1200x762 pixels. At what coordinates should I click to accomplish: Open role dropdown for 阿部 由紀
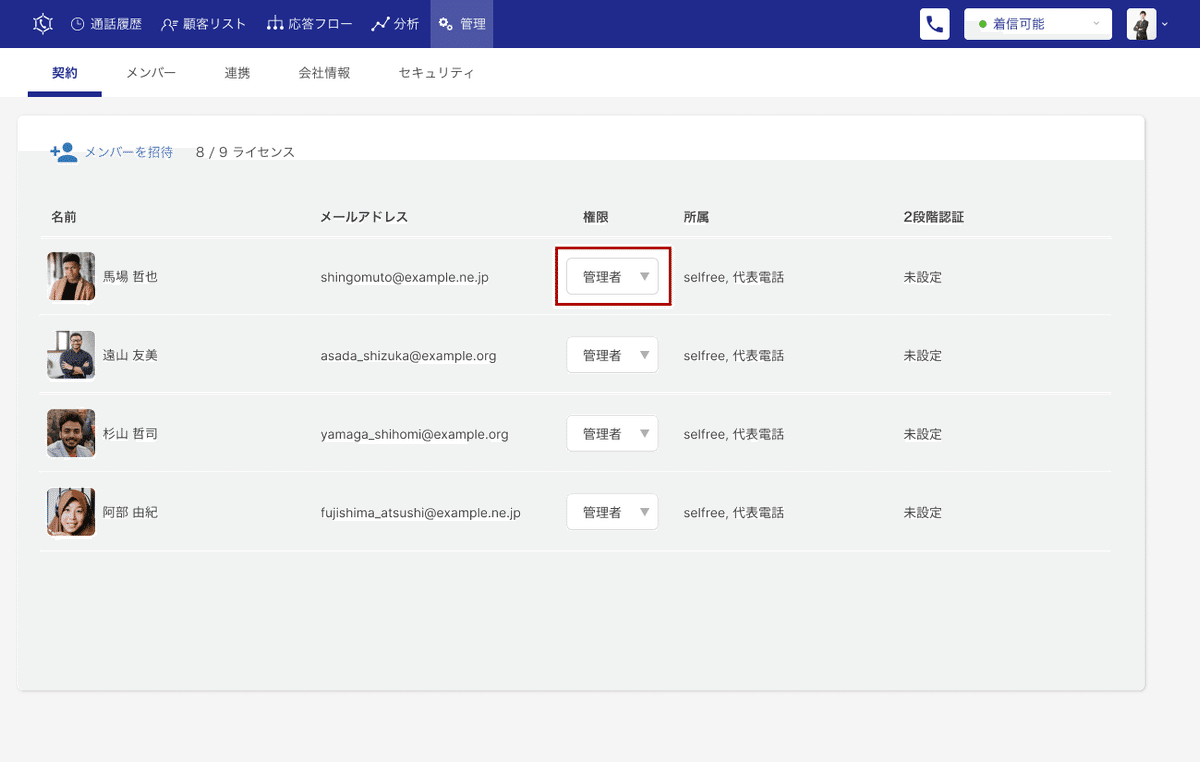pyautogui.click(x=612, y=512)
